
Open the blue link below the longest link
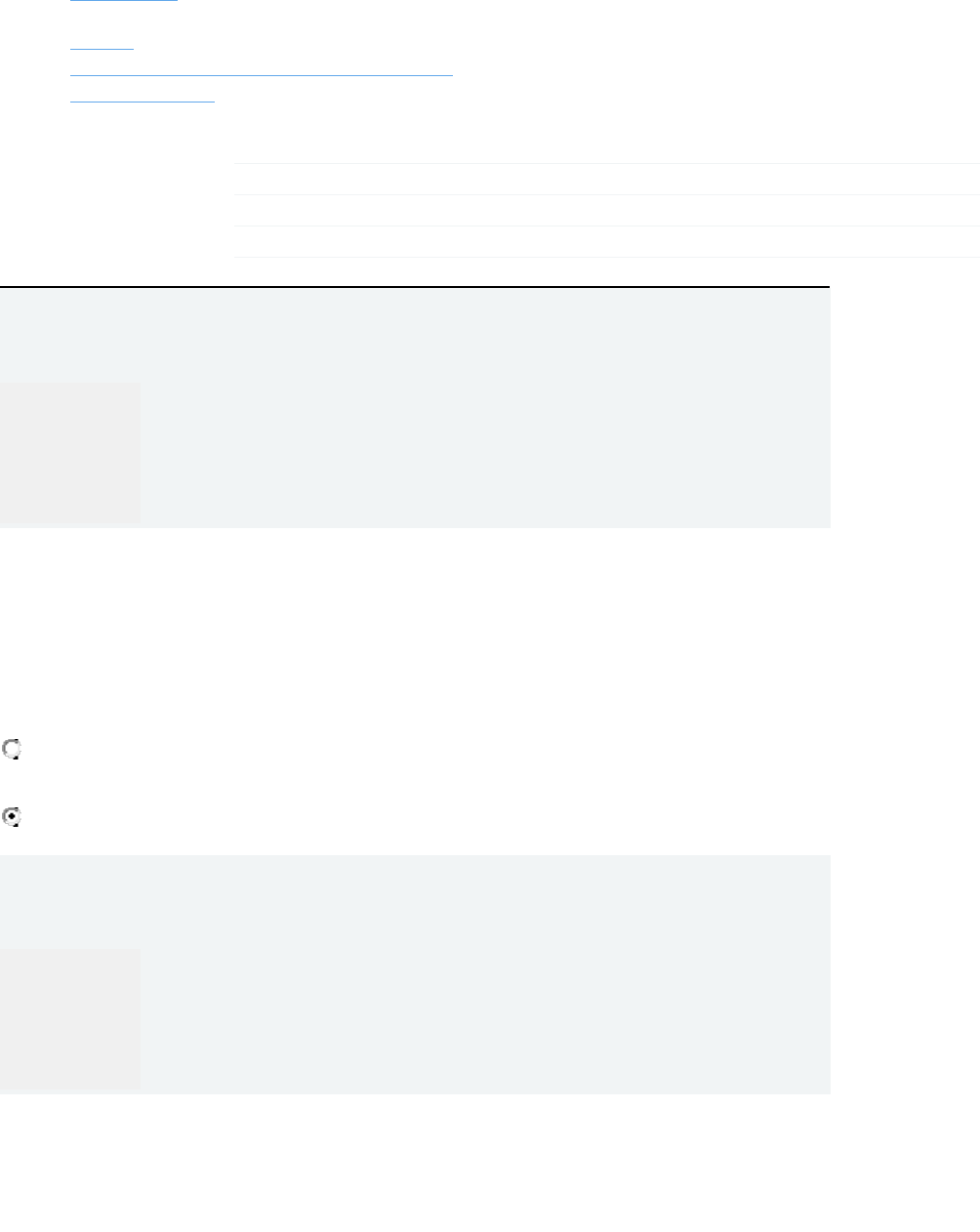click(x=143, y=100)
